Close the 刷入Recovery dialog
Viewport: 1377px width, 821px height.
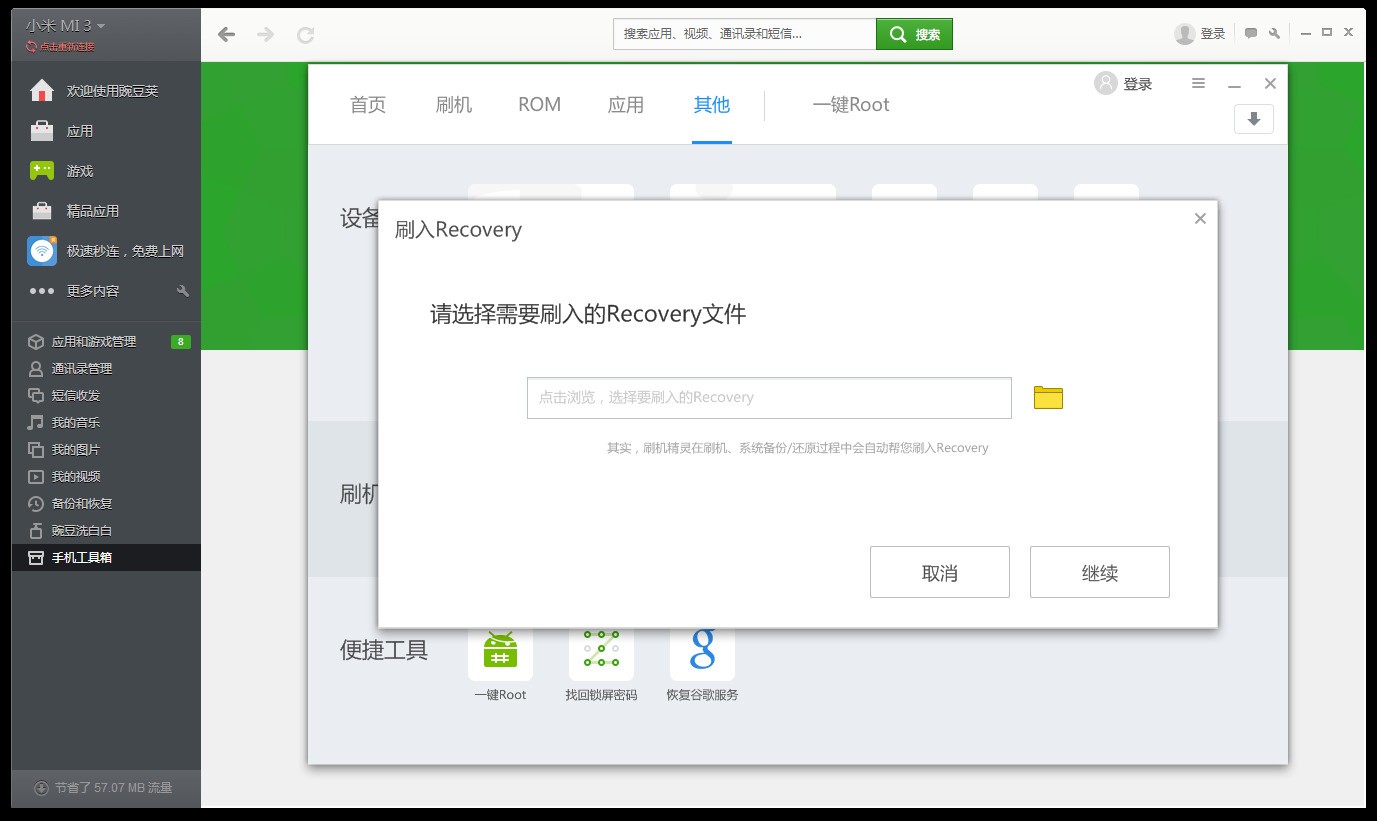coord(1200,218)
